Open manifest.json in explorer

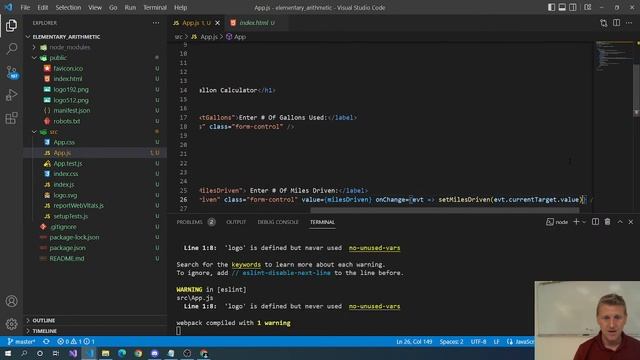coord(71,111)
